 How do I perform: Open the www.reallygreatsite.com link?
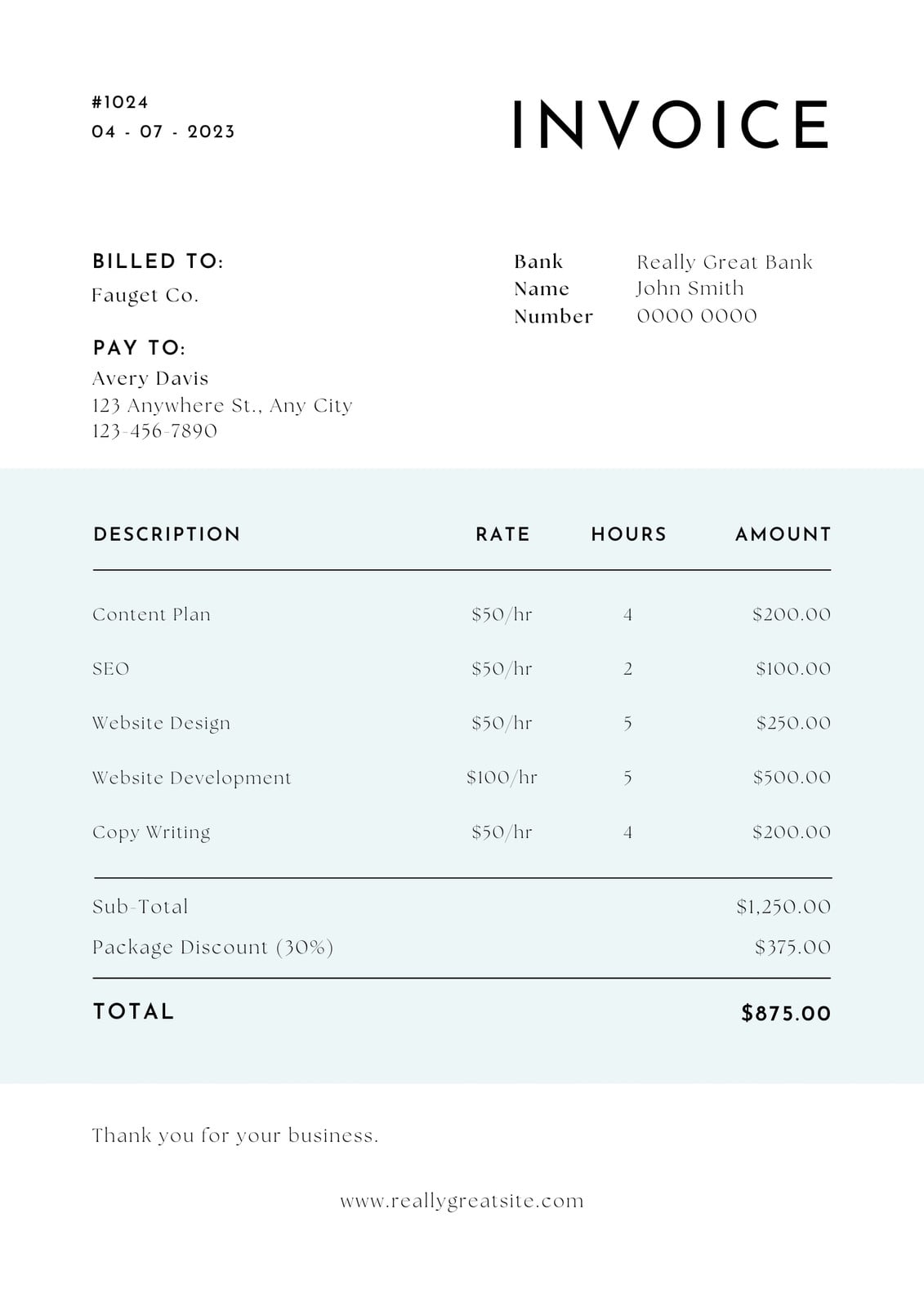(x=462, y=1202)
